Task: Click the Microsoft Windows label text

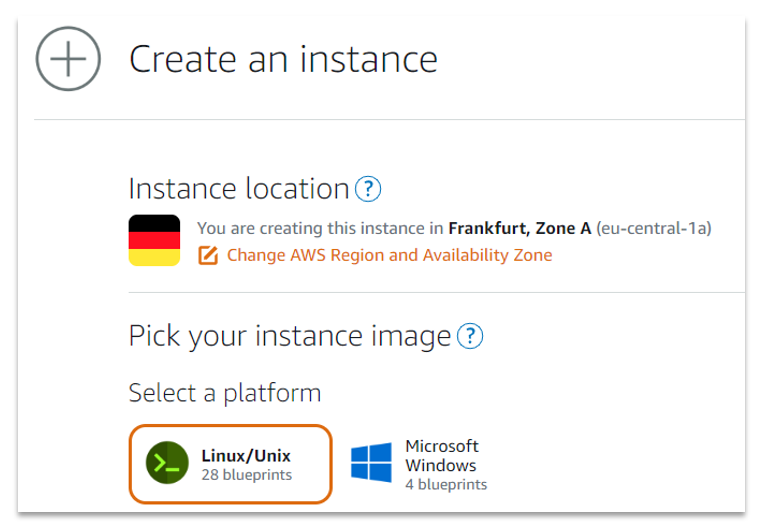Action: [441, 455]
